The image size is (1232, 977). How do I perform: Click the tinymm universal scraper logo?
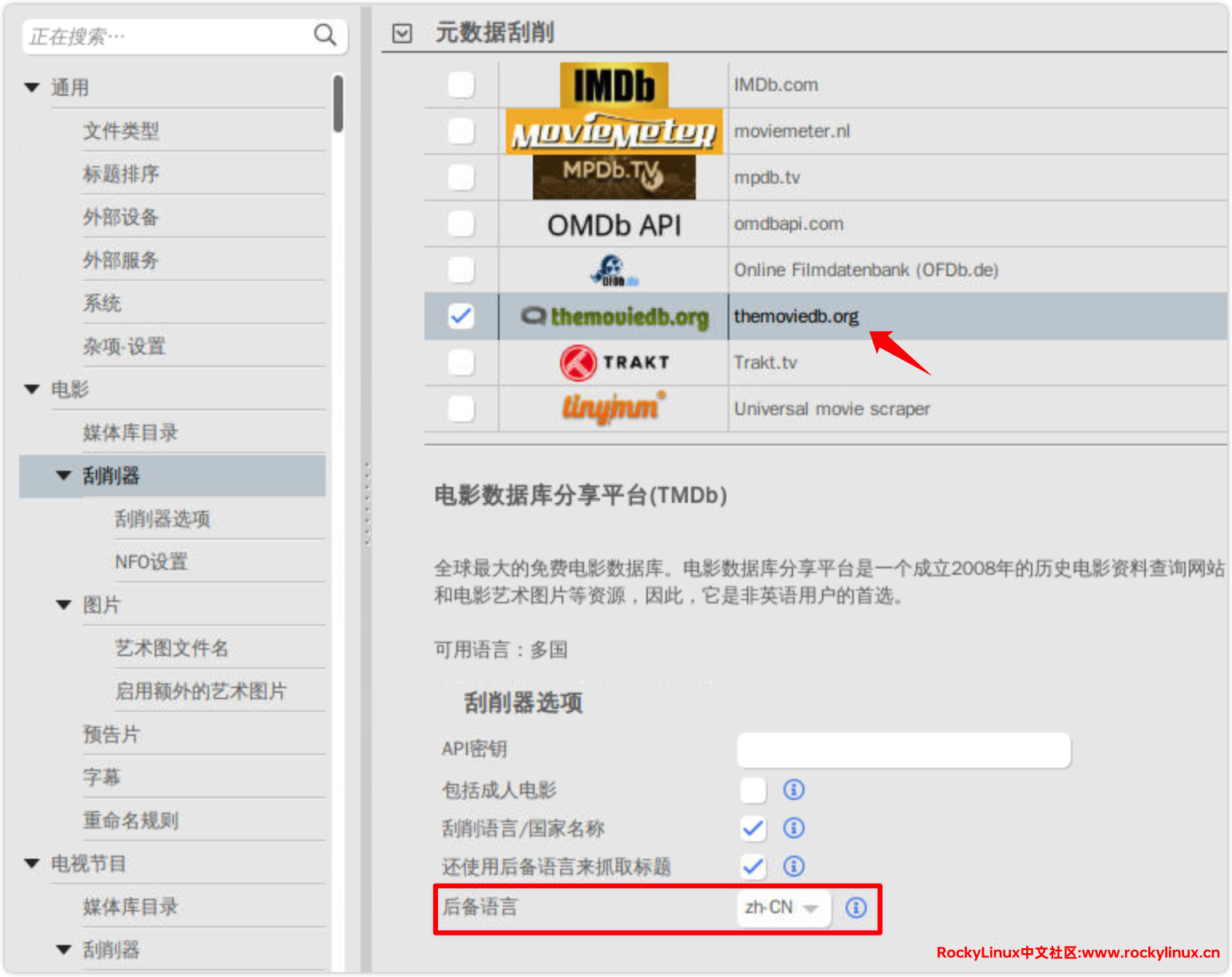tap(613, 408)
